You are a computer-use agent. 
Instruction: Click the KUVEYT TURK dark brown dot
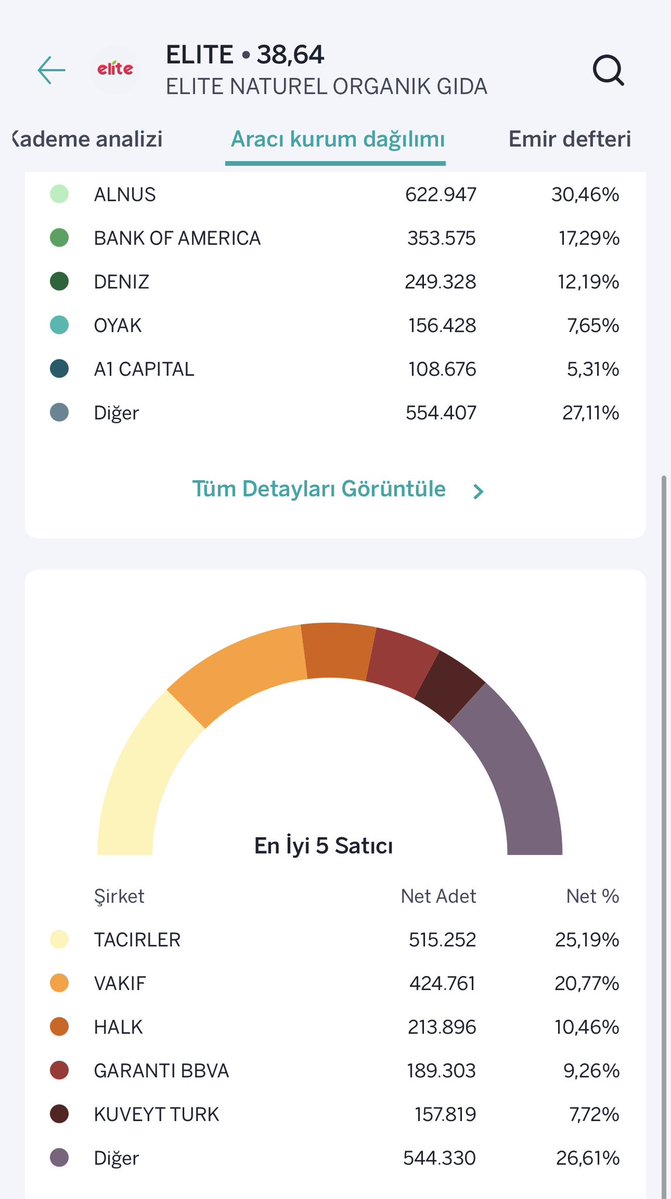tap(59, 1113)
